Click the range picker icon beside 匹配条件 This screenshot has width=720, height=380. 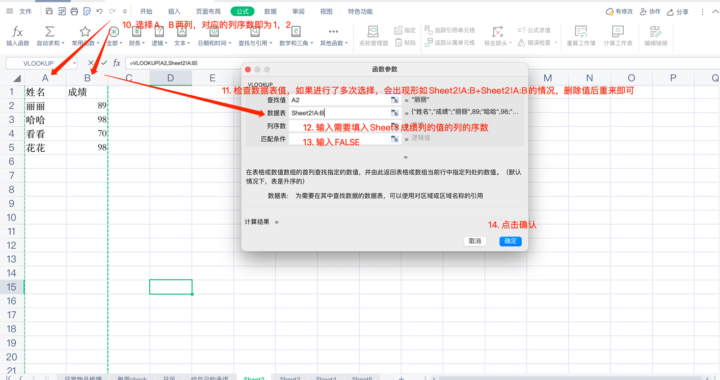click(x=394, y=139)
